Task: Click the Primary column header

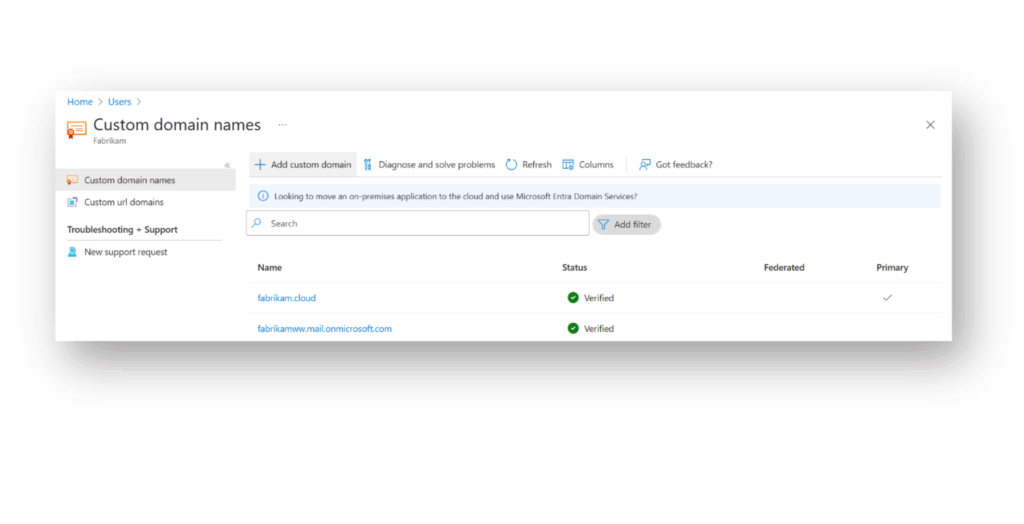Action: click(892, 268)
